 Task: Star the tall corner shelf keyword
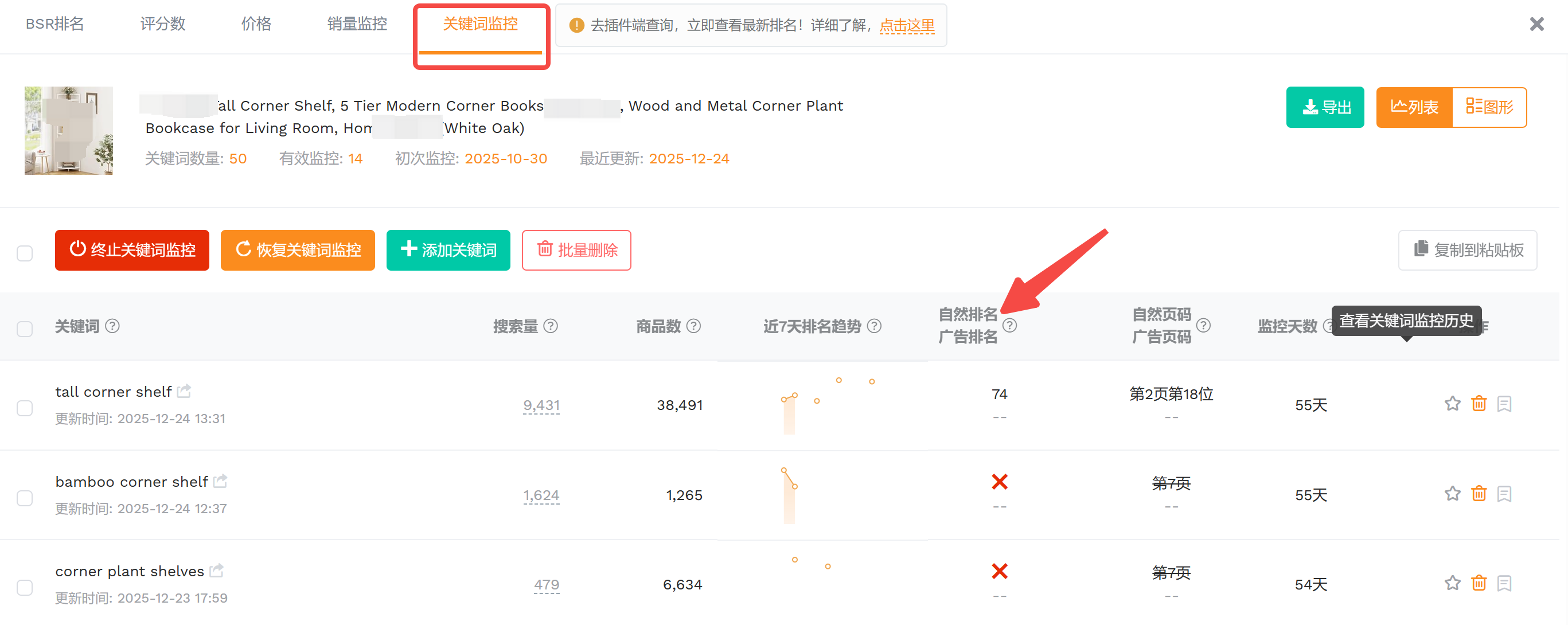[1452, 404]
